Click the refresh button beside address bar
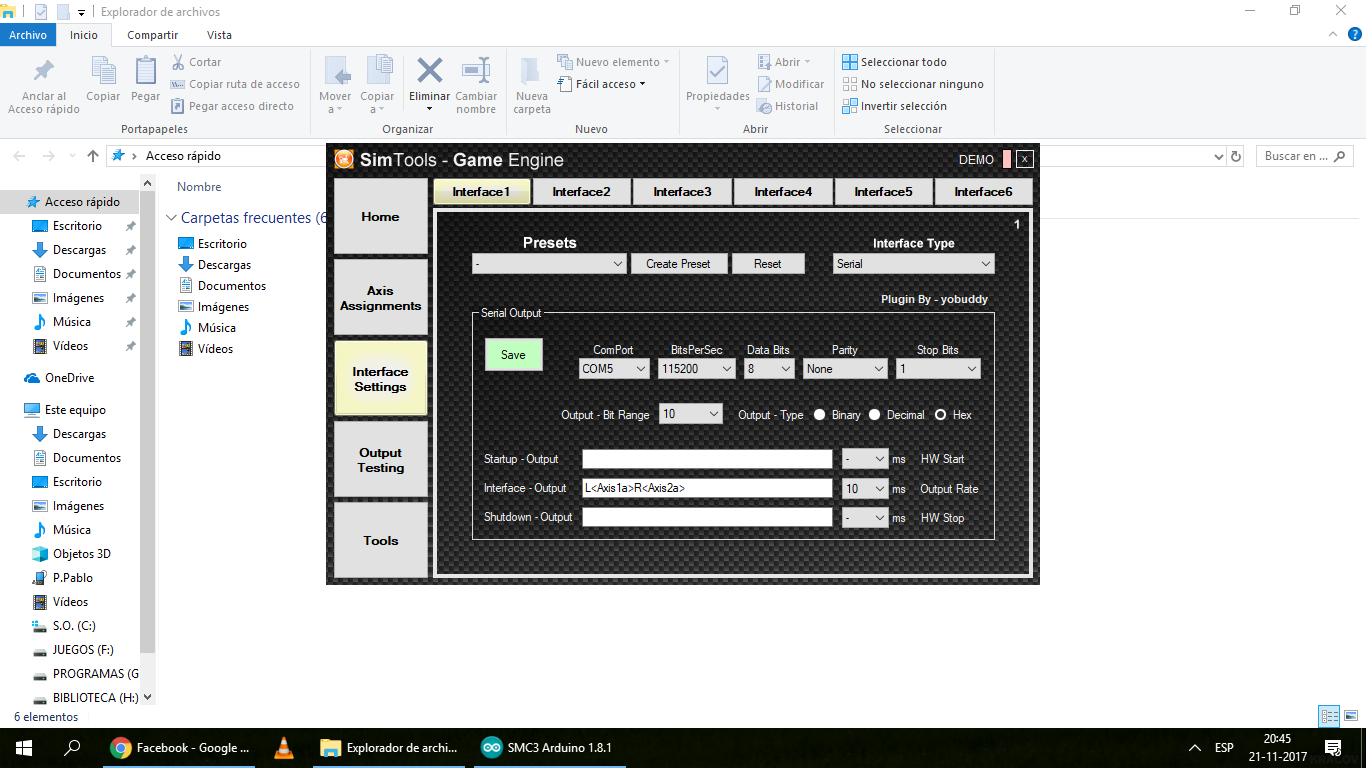 click(1236, 156)
